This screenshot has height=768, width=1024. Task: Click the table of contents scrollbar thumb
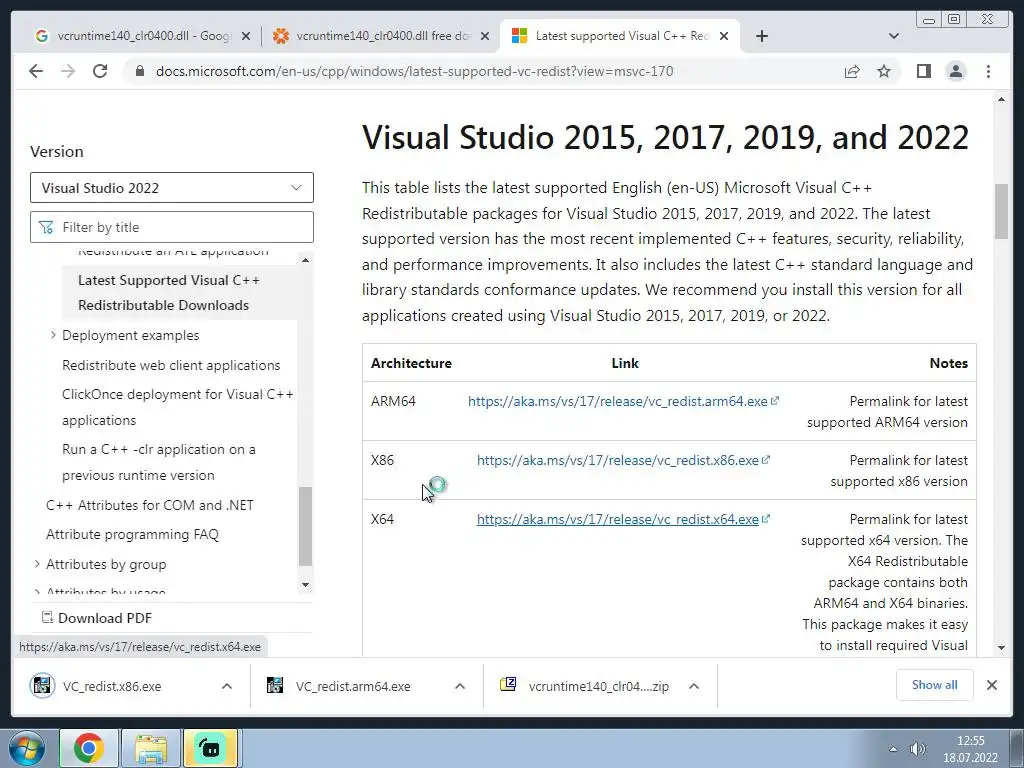coord(305,526)
